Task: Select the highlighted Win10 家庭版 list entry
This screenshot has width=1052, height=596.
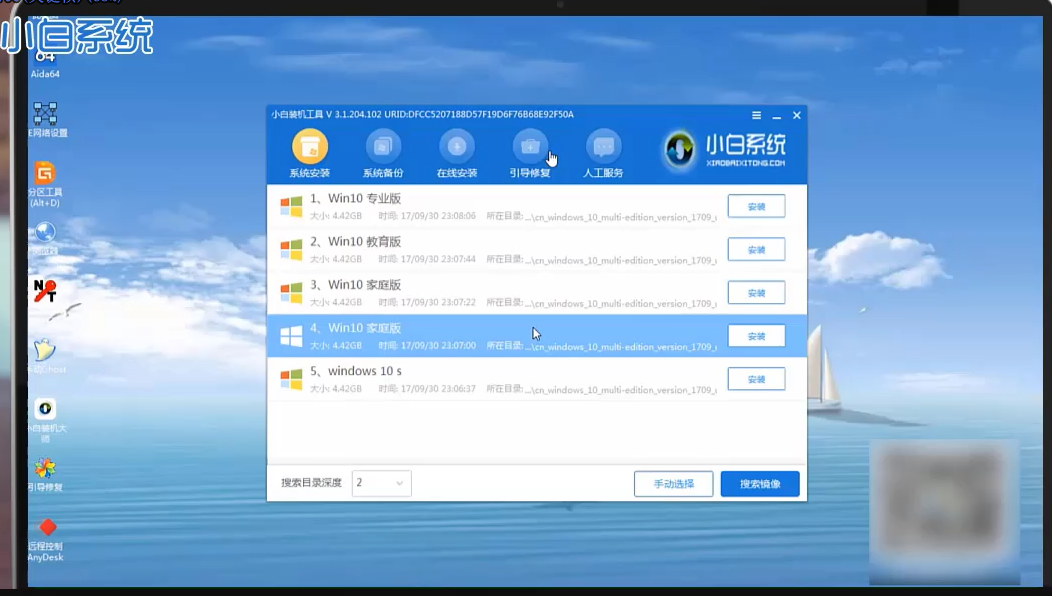Action: [x=450, y=335]
